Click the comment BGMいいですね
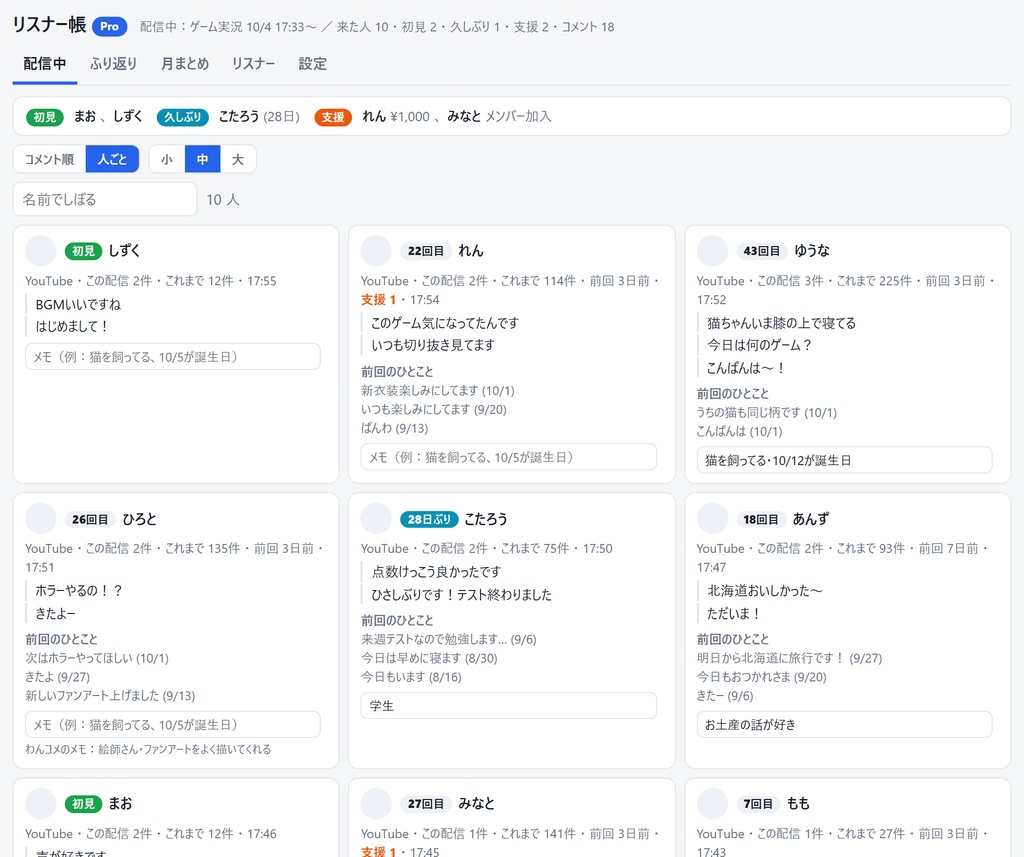The height and width of the screenshot is (857, 1024). (x=78, y=304)
